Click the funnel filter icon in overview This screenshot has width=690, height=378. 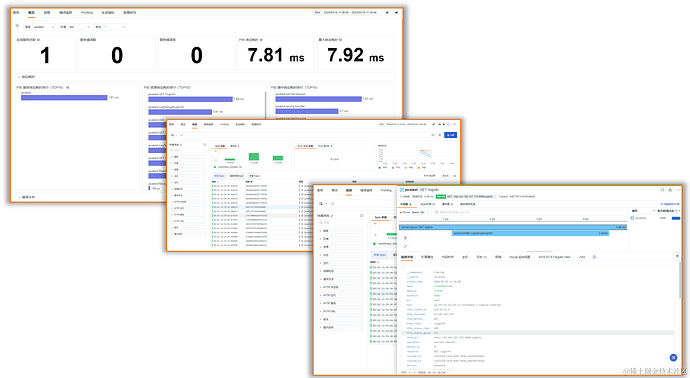pyautogui.click(x=17, y=26)
